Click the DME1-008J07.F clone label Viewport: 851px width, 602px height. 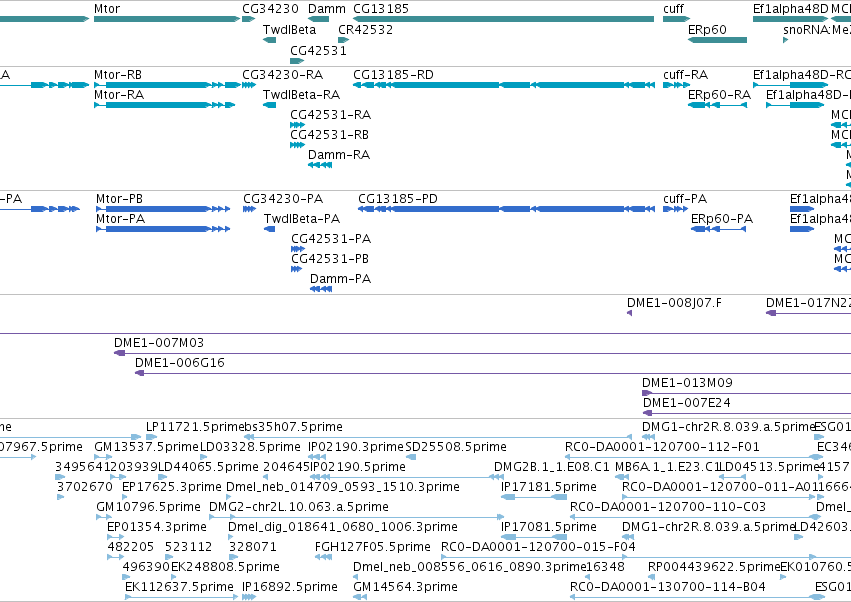pyautogui.click(x=675, y=303)
